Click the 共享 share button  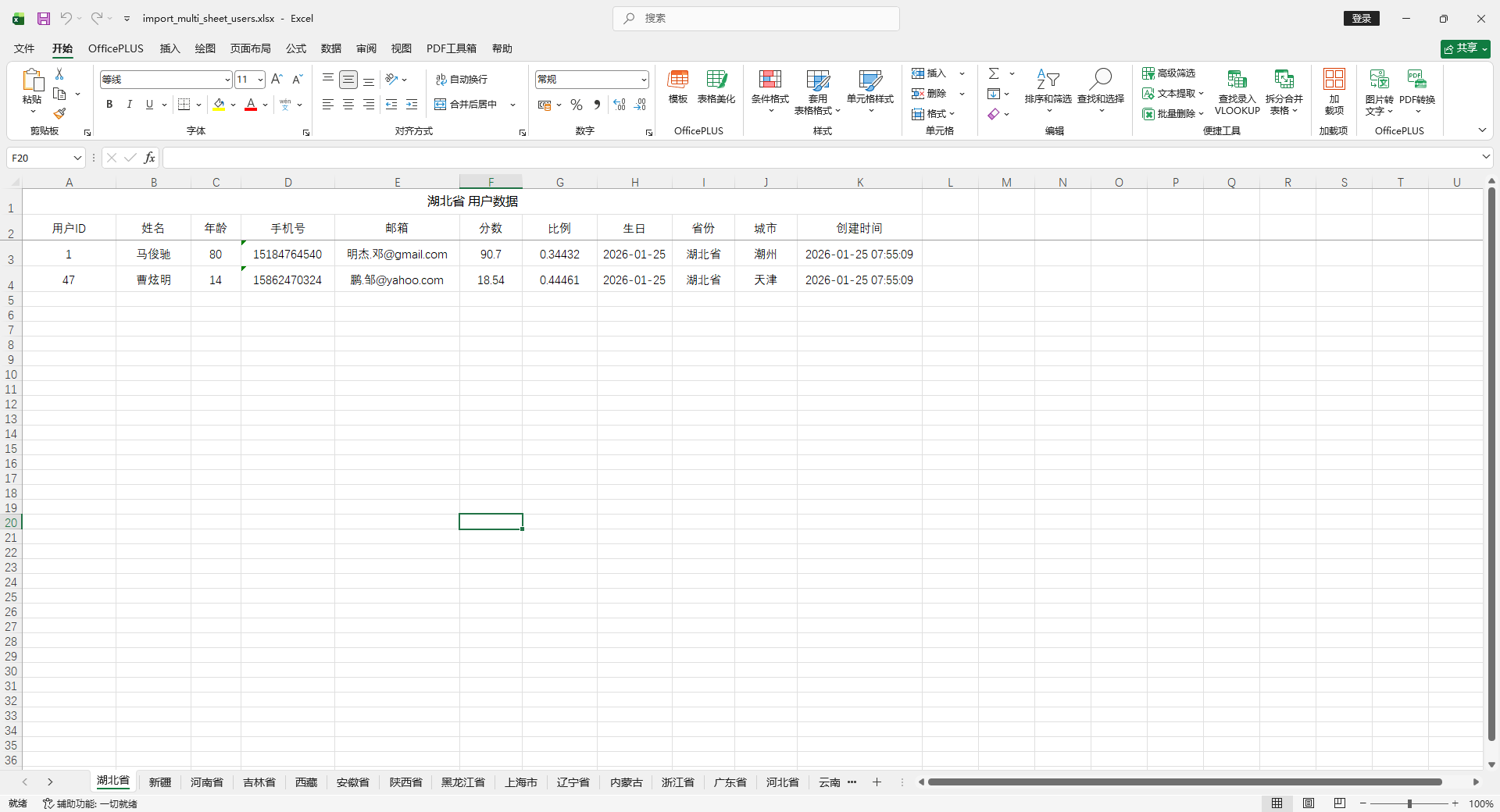click(1465, 48)
